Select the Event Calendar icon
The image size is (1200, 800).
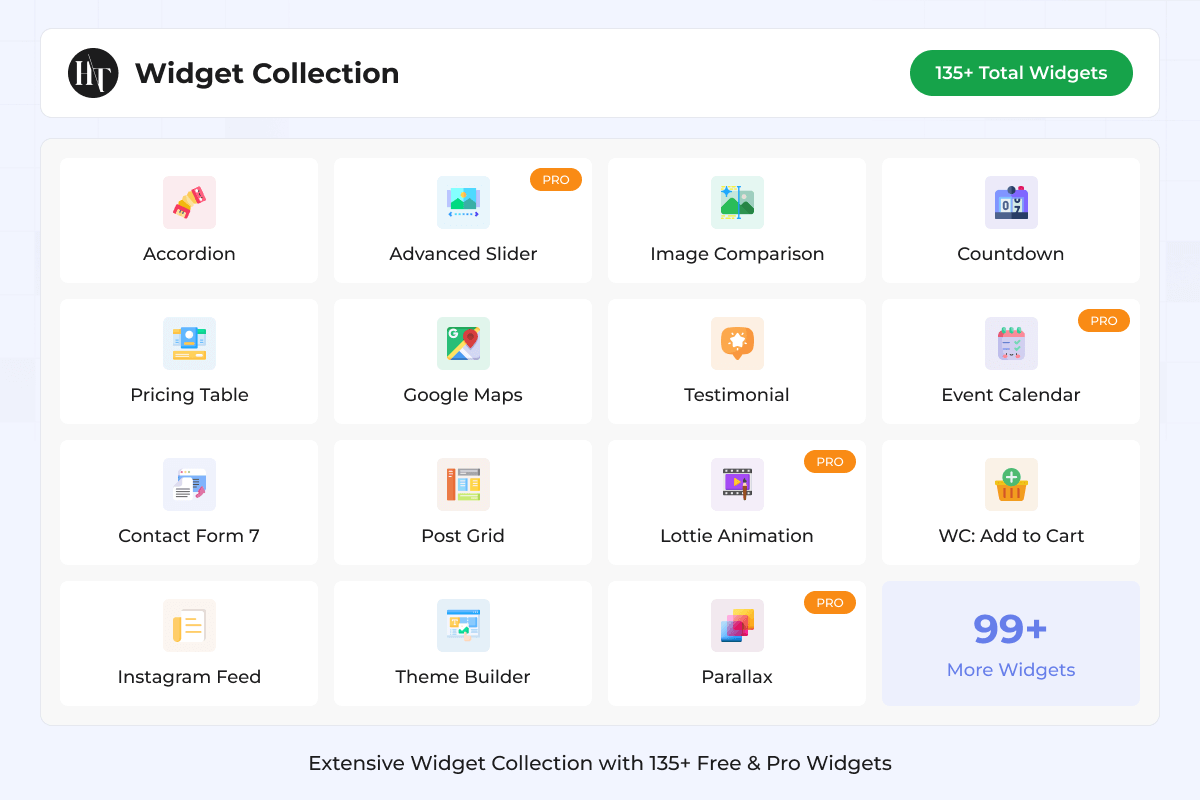[x=1011, y=343]
